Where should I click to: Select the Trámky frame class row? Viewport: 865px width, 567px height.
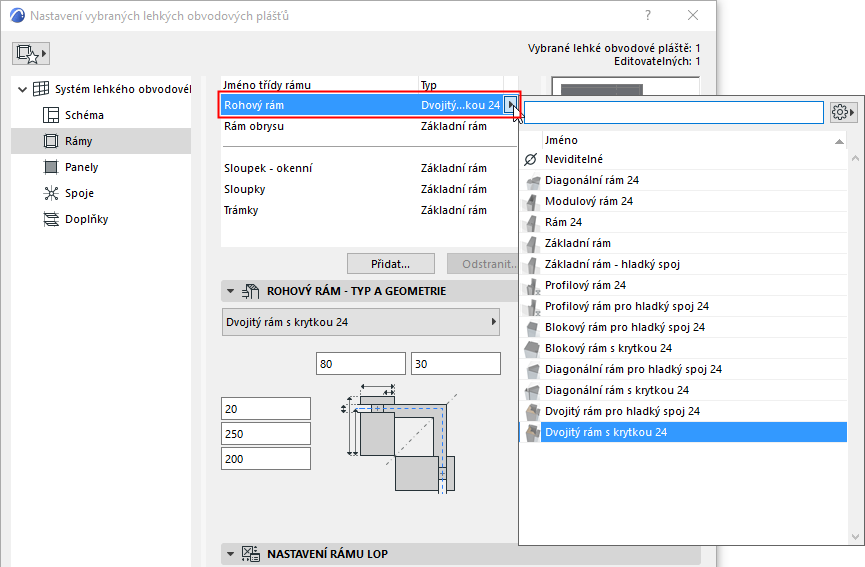tap(369, 210)
